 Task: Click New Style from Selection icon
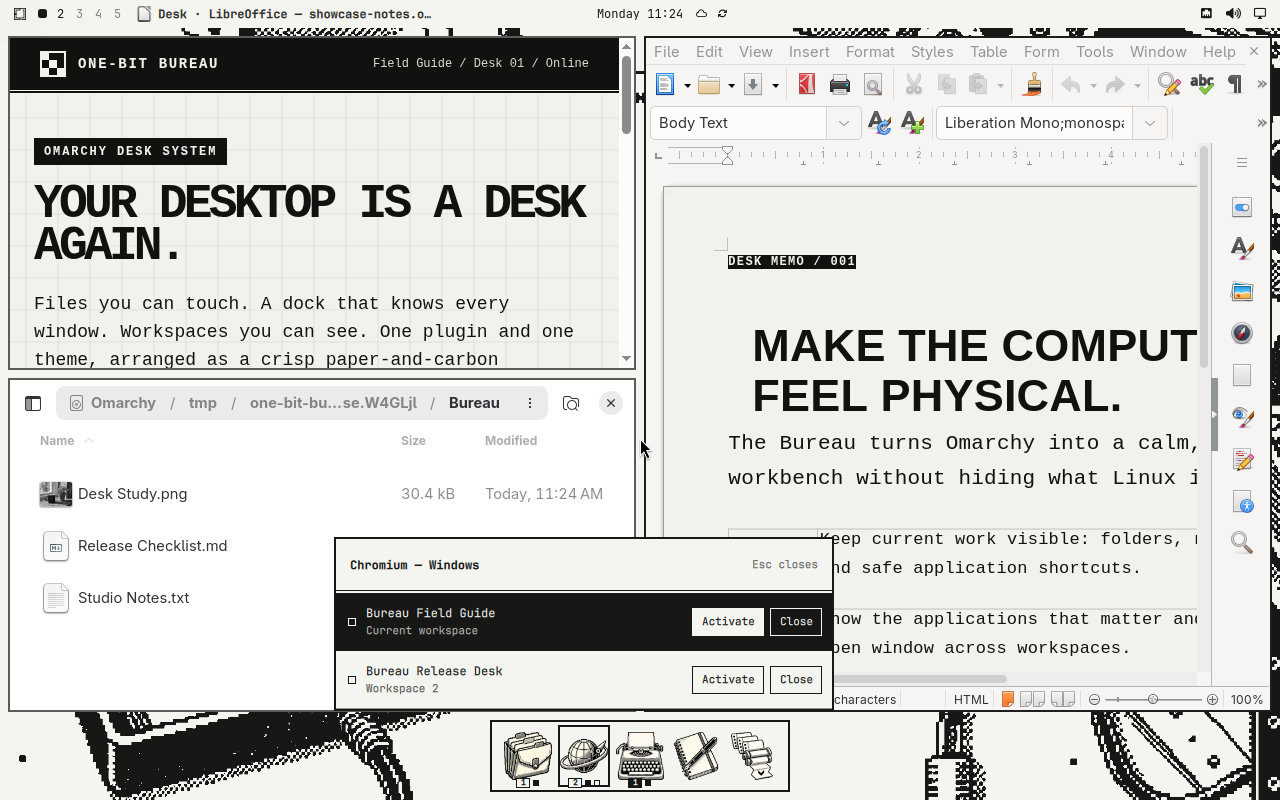pos(912,123)
